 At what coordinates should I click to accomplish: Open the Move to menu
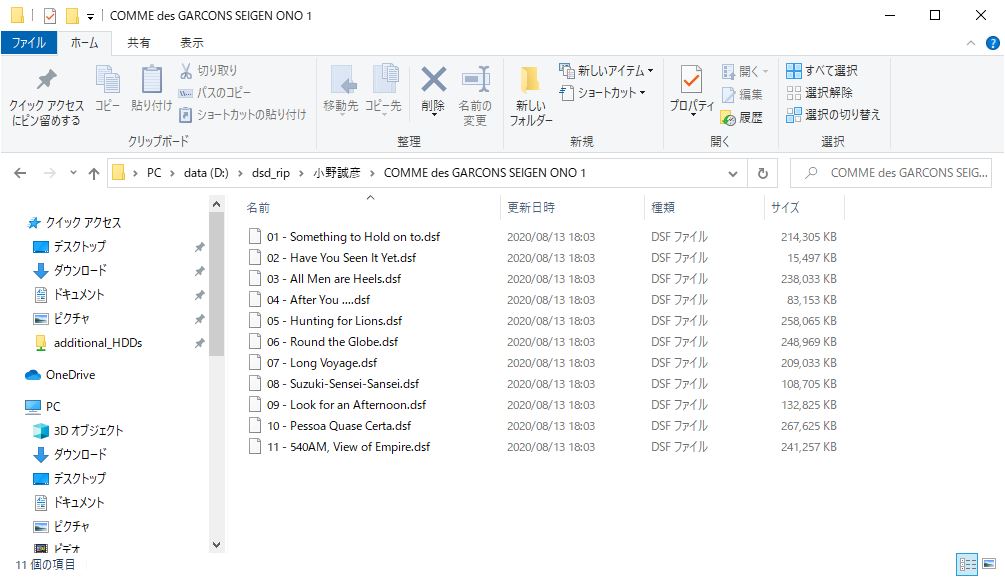(x=340, y=90)
